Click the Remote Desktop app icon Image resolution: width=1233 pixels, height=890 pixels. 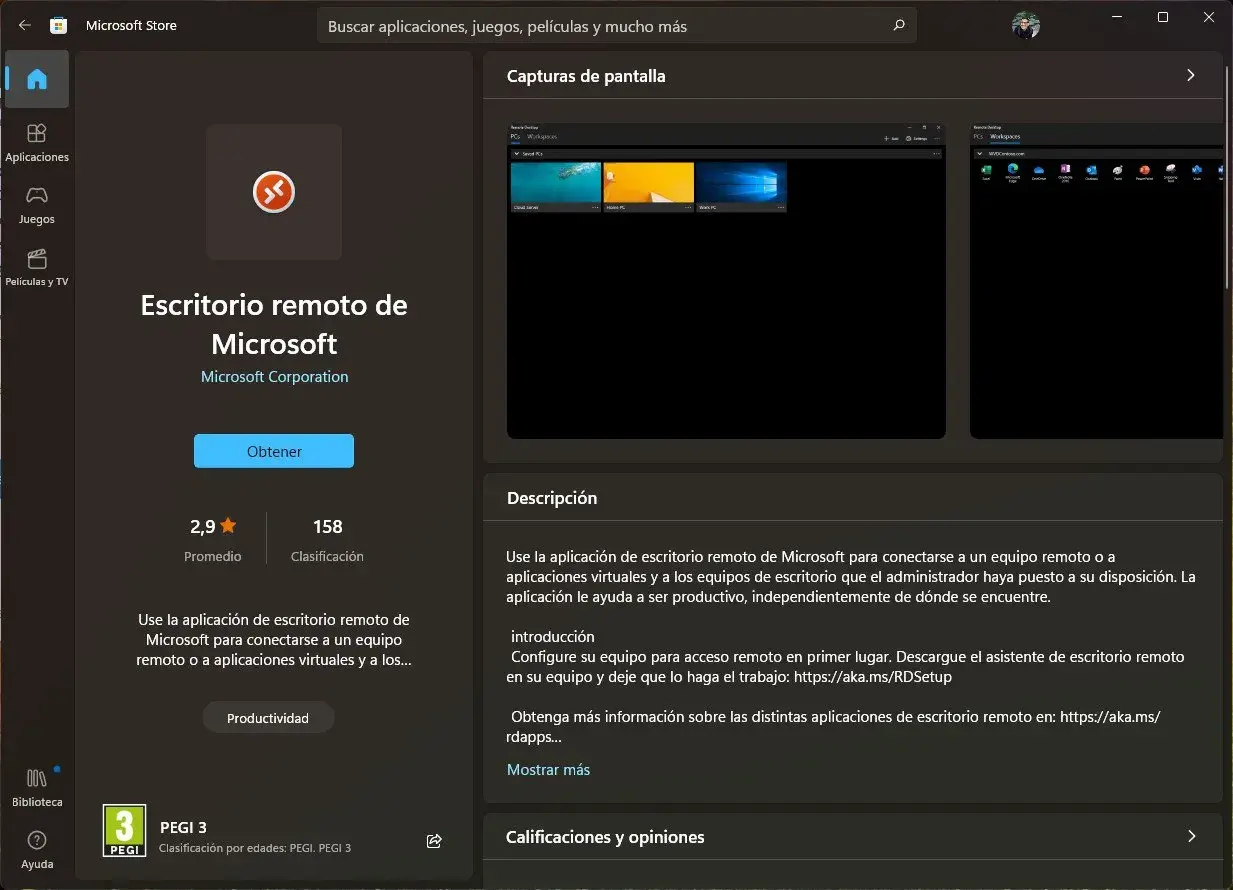274,191
